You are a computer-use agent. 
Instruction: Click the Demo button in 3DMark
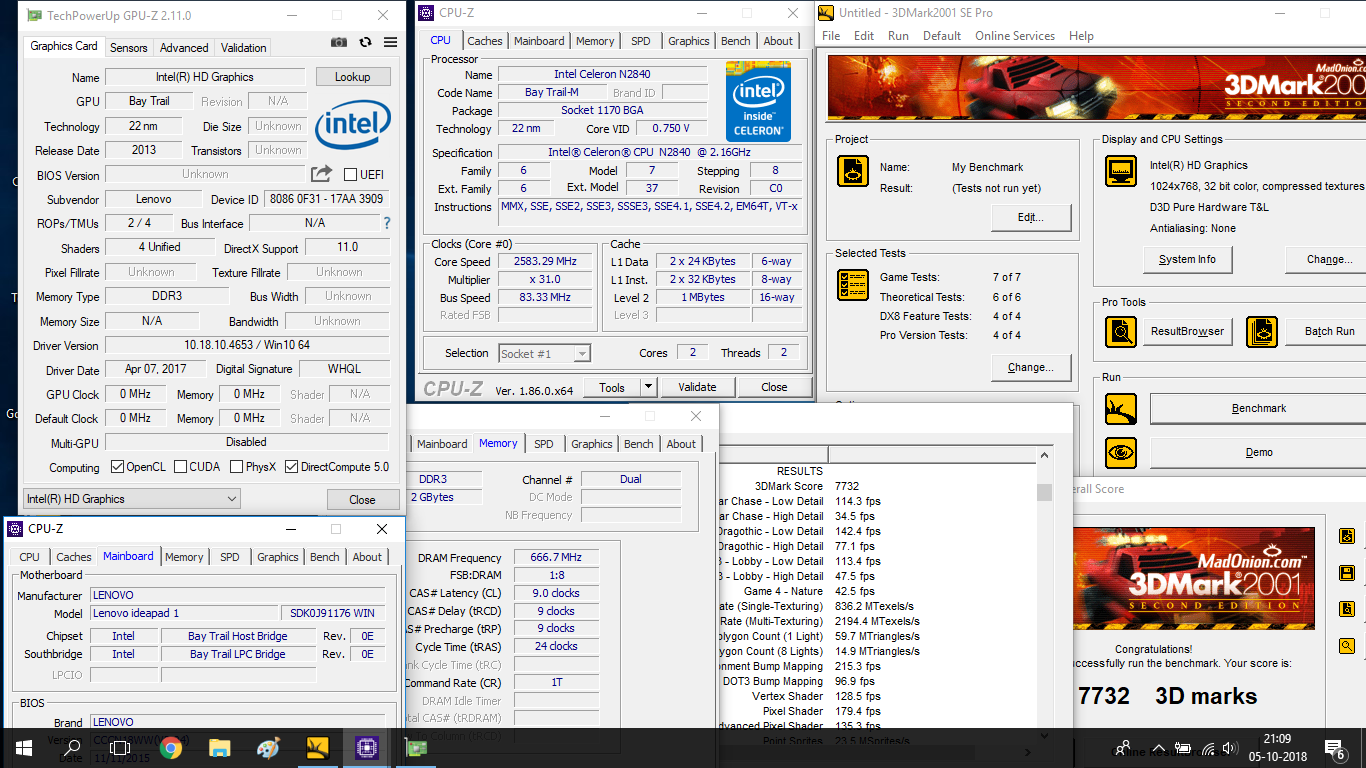point(1258,452)
